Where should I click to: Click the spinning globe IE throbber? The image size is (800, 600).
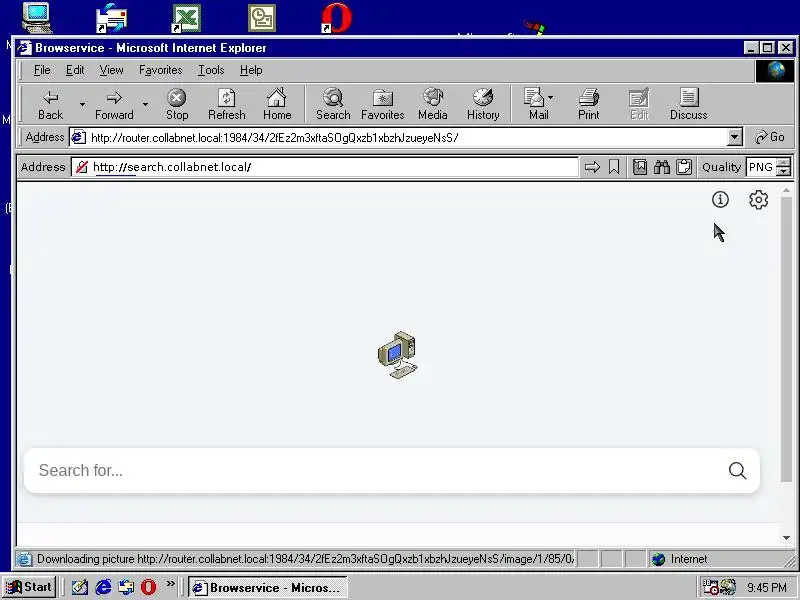[774, 70]
